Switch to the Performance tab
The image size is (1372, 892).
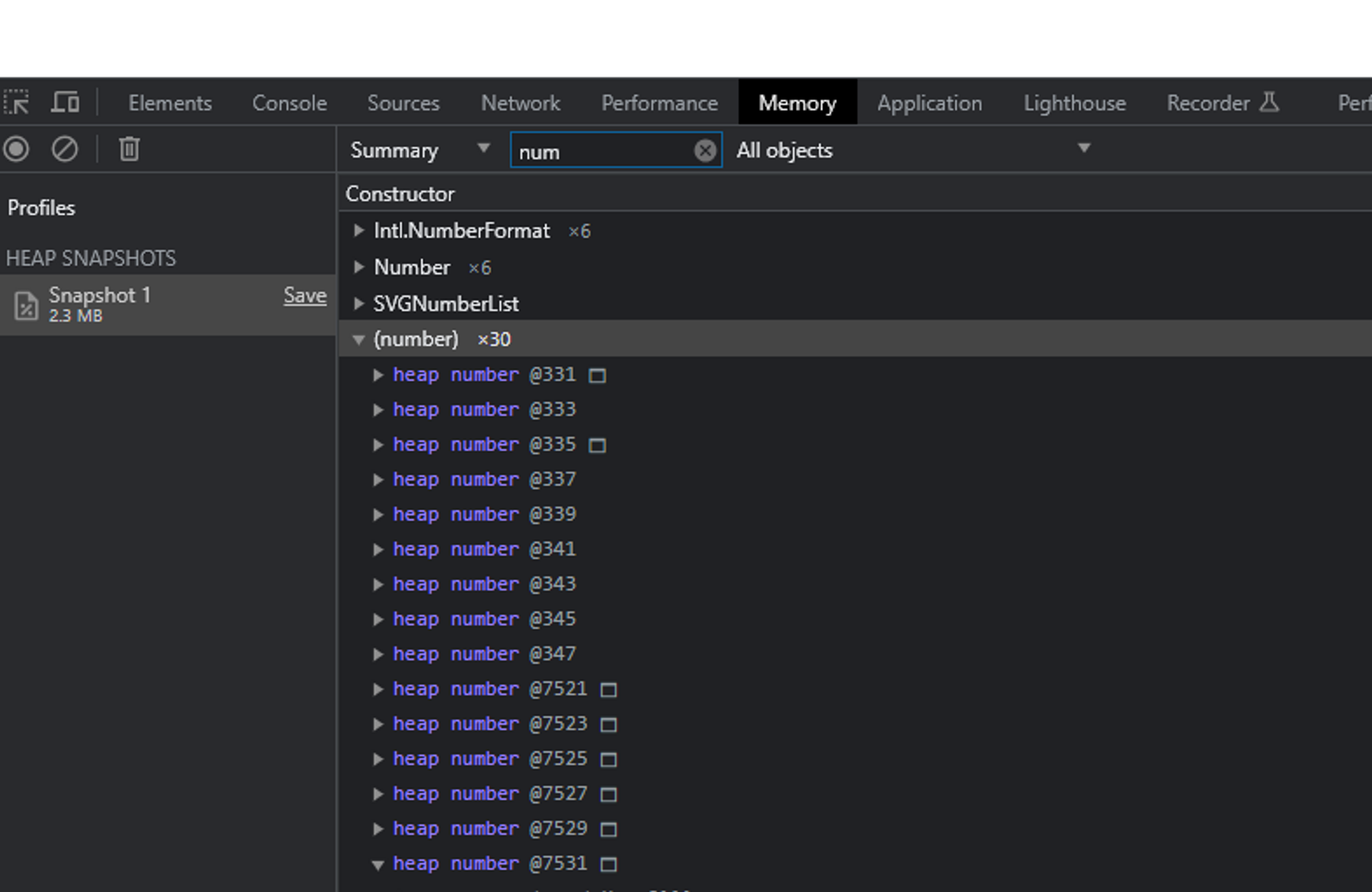tap(660, 103)
